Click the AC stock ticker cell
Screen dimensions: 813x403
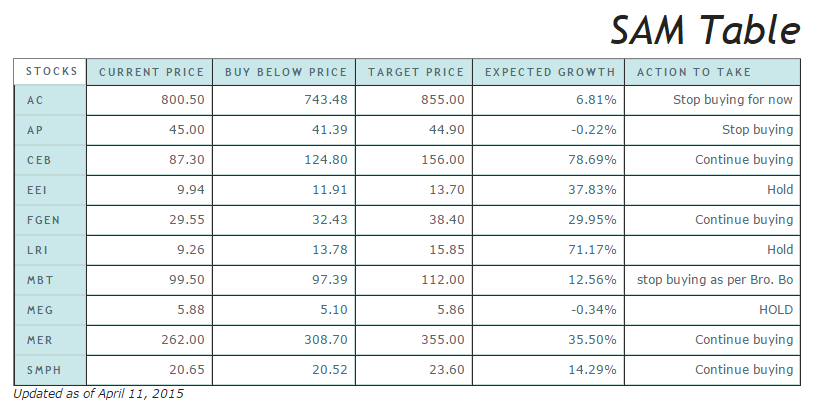click(x=51, y=100)
